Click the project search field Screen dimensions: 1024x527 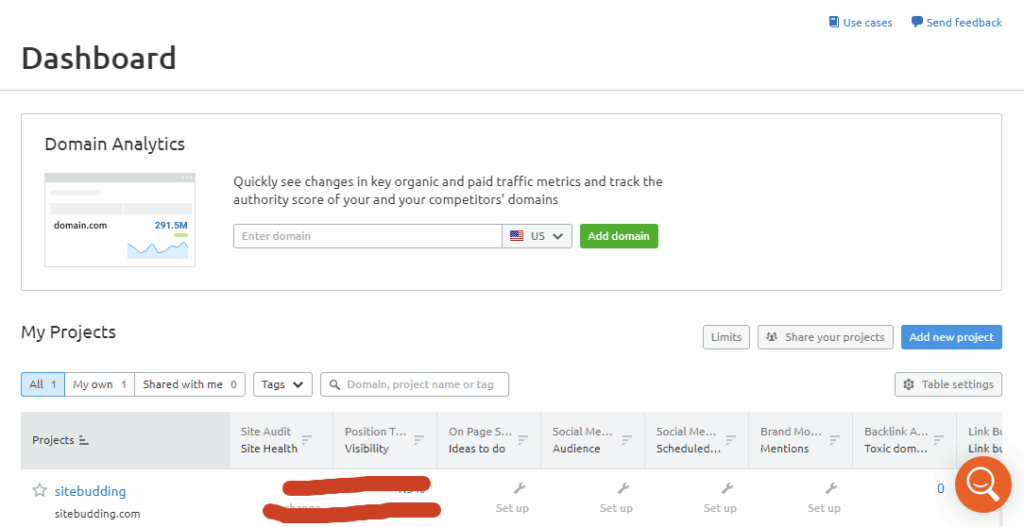click(420, 384)
